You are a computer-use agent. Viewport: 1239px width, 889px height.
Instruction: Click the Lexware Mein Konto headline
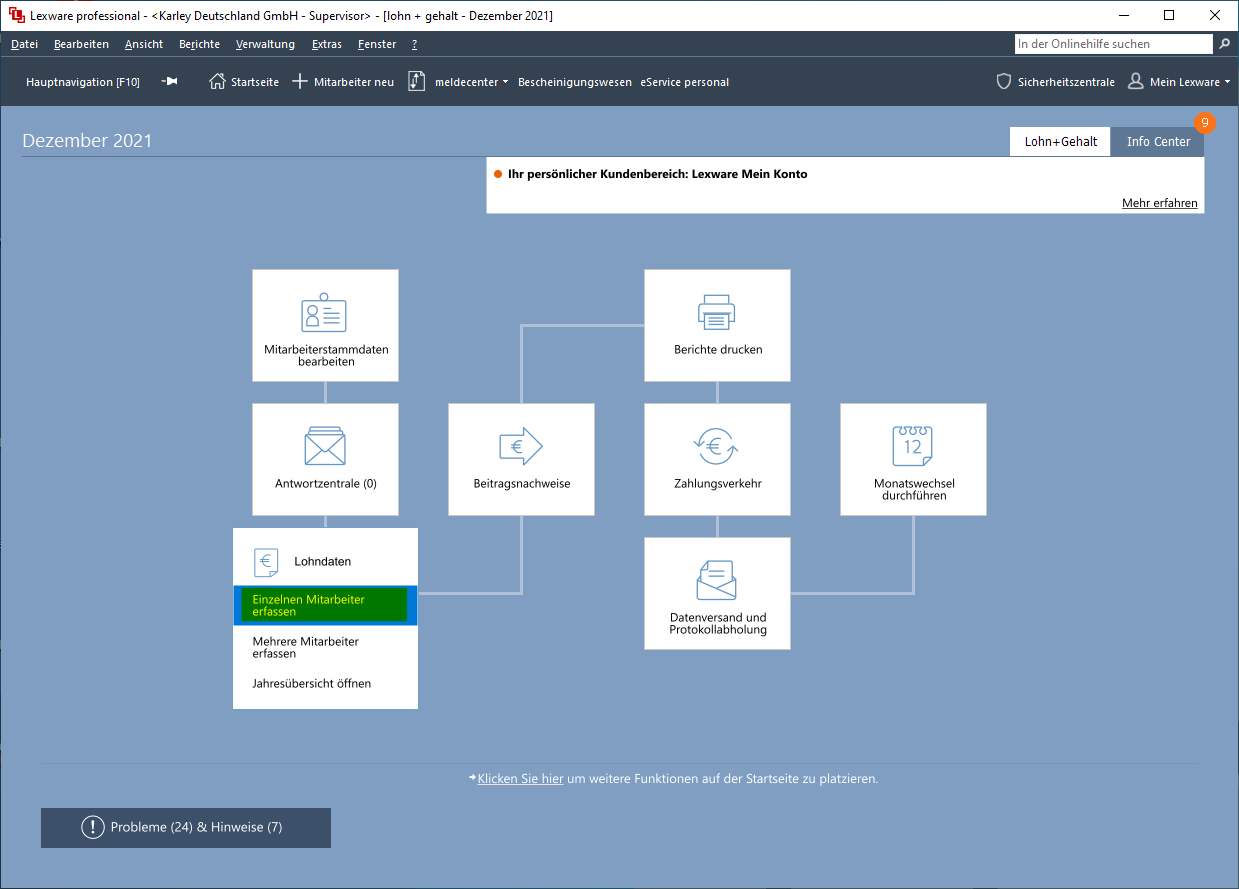pos(658,174)
